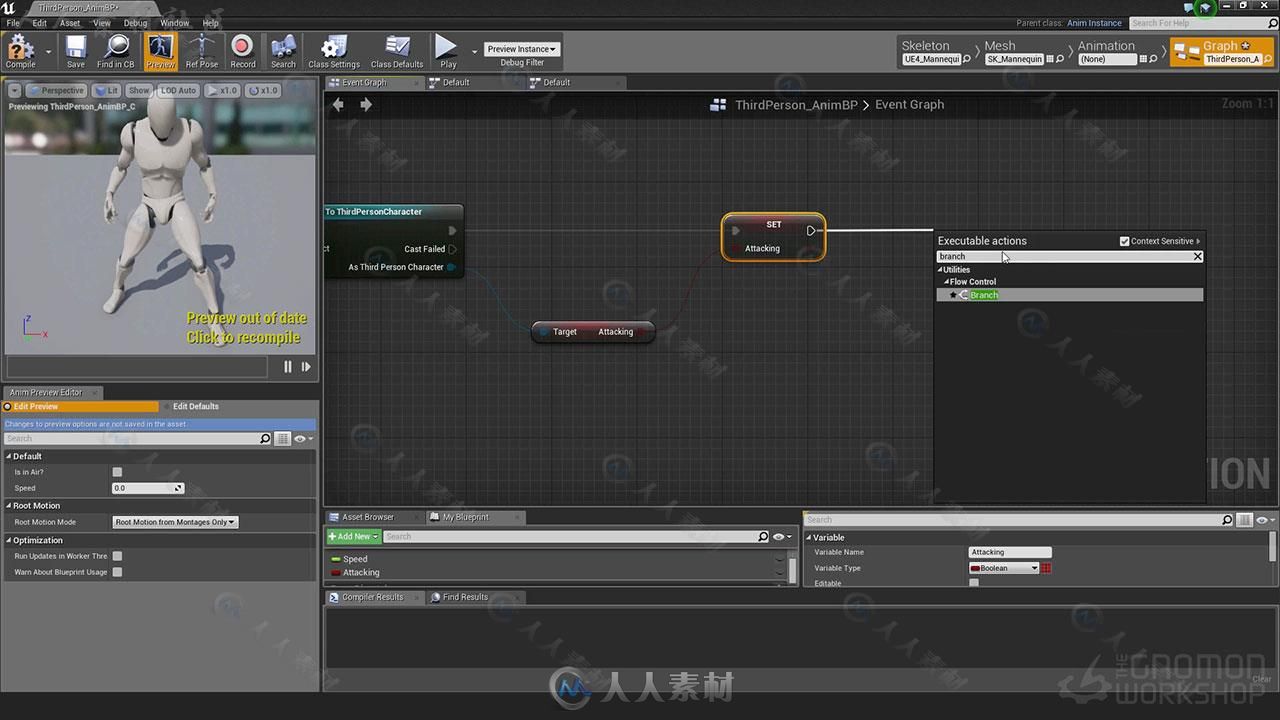Click Preview out of date recompile text
Image resolution: width=1280 pixels, height=720 pixels.
246,328
